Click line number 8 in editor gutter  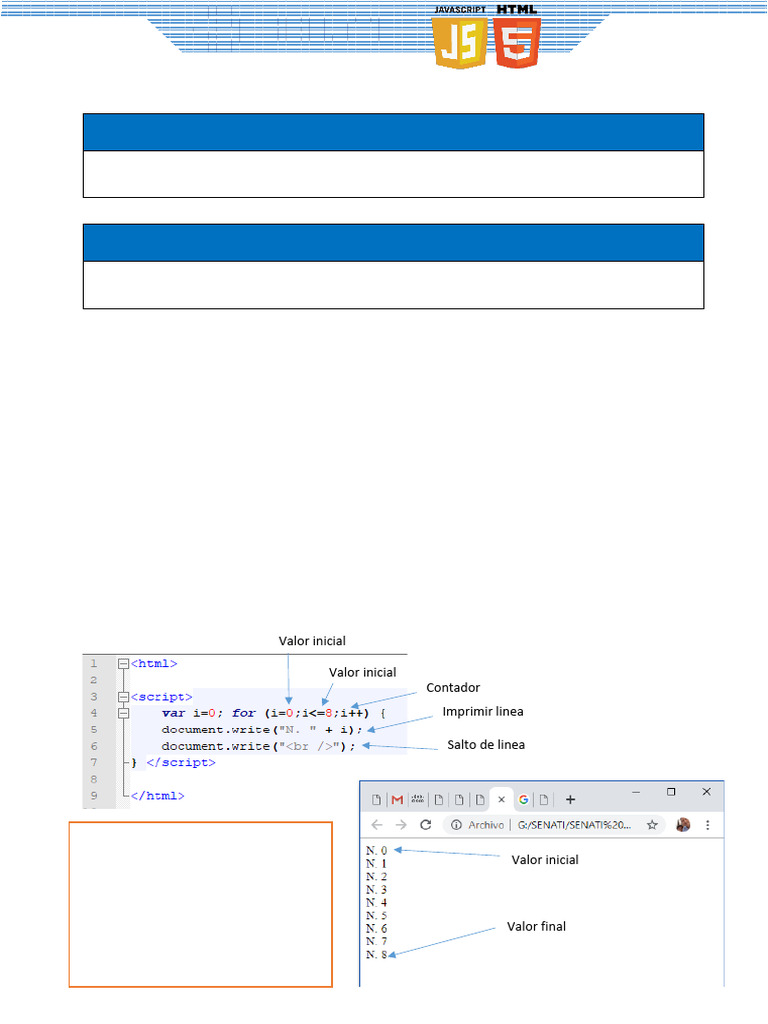[x=93, y=779]
